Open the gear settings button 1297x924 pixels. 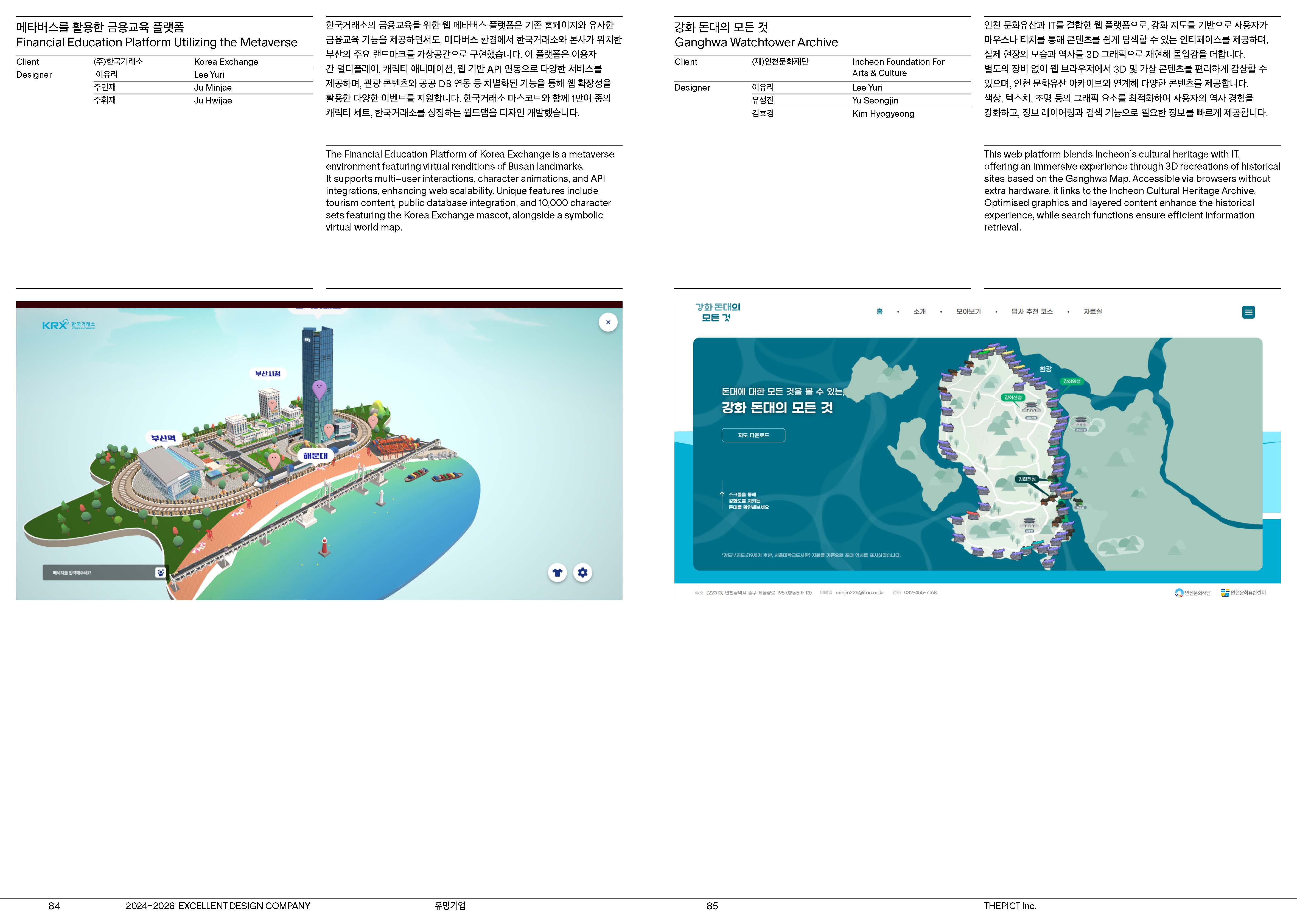point(582,572)
